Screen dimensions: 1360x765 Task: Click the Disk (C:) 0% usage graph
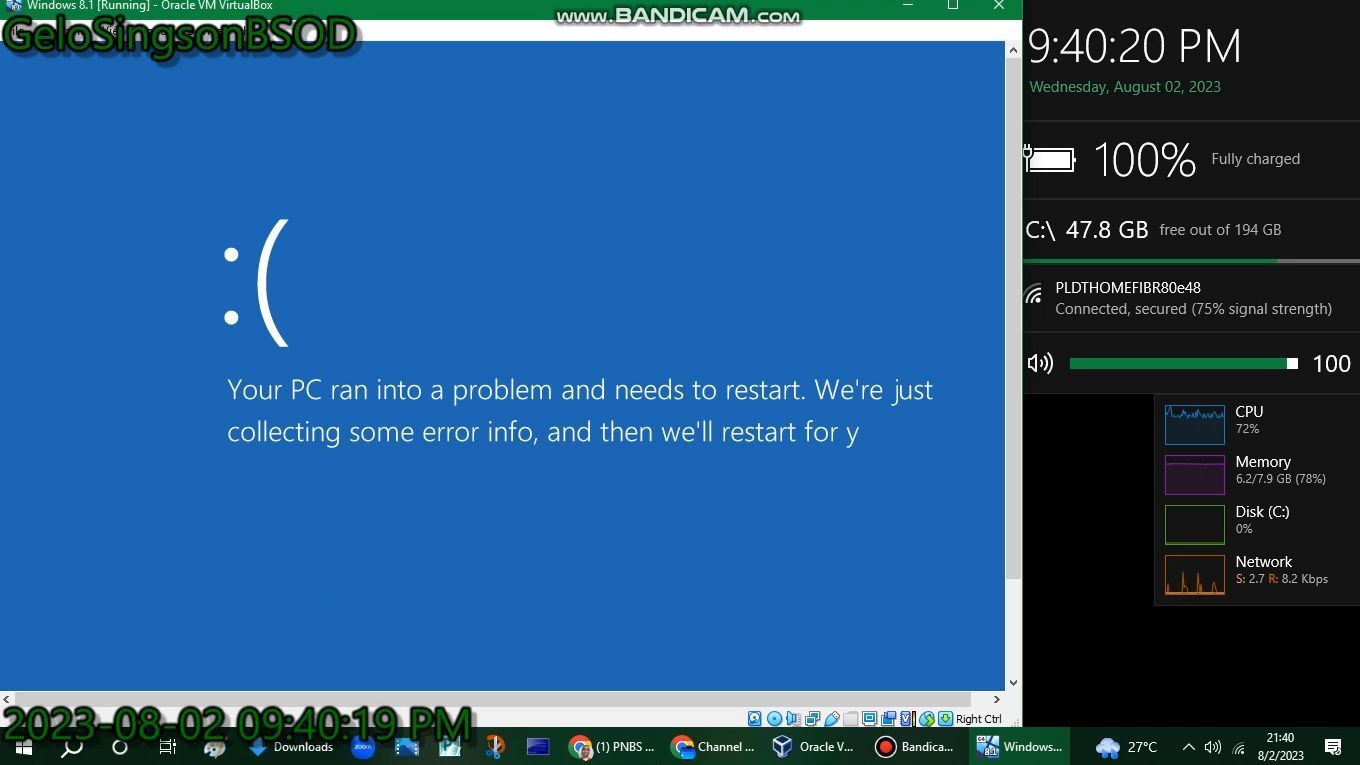pyautogui.click(x=1194, y=525)
